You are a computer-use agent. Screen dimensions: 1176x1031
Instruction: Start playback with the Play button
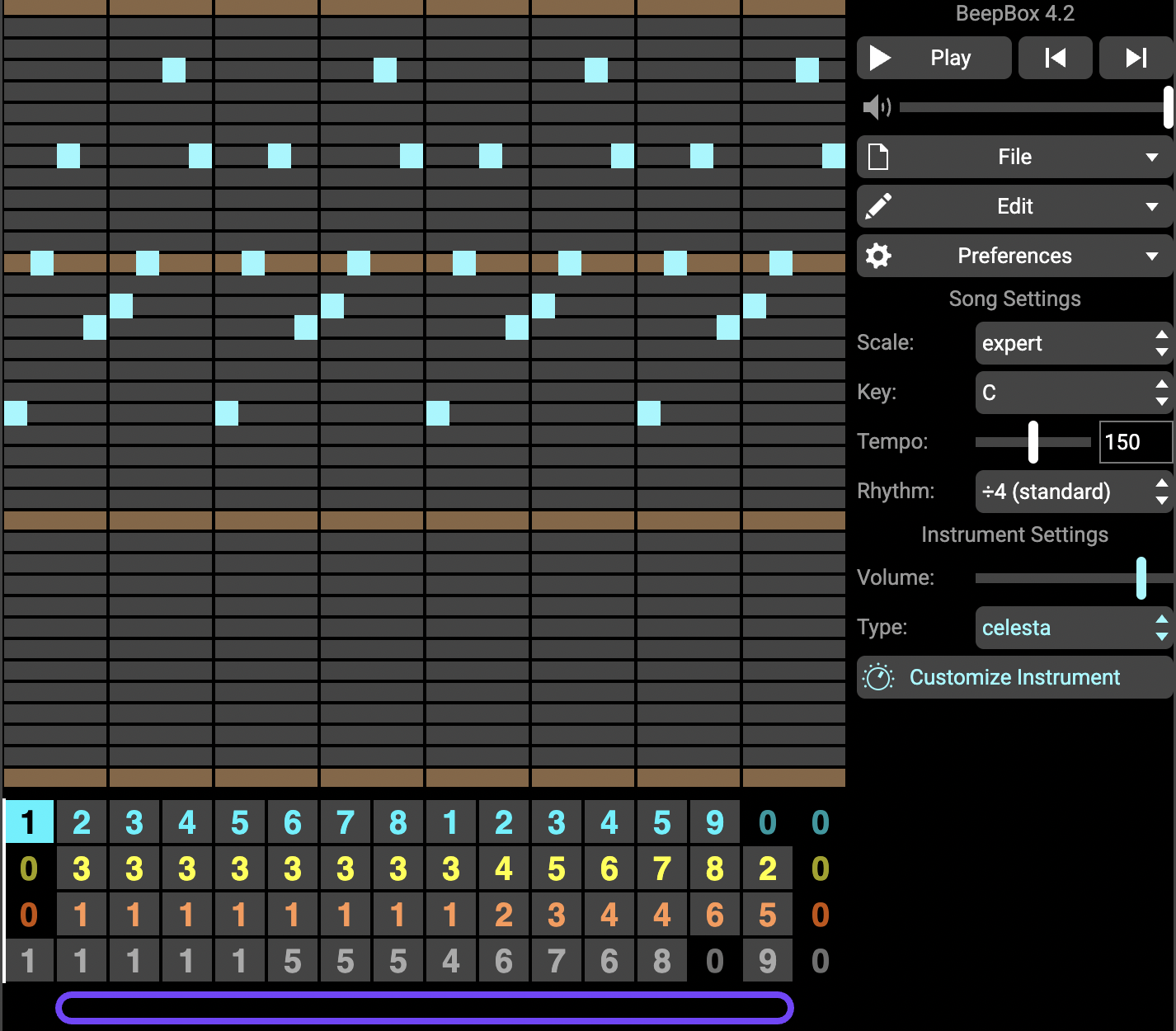934,58
